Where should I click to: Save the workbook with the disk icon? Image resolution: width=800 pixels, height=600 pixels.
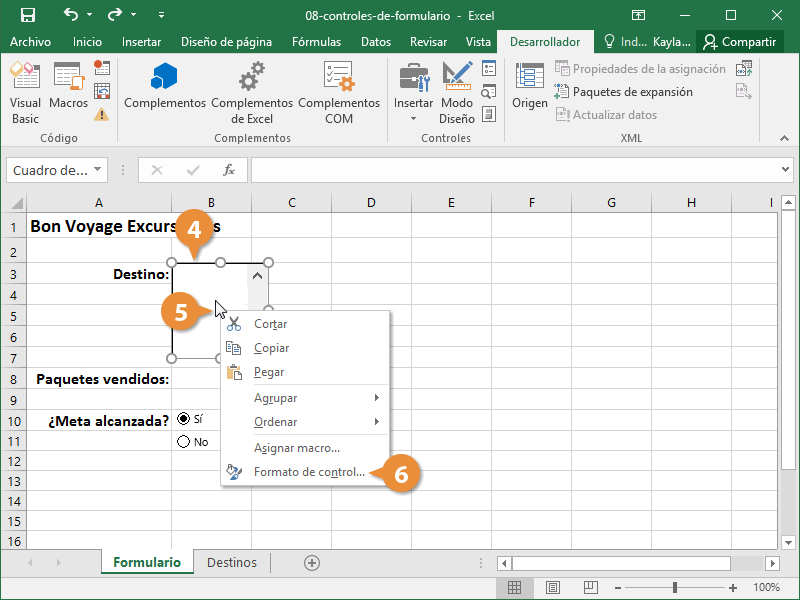[28, 15]
